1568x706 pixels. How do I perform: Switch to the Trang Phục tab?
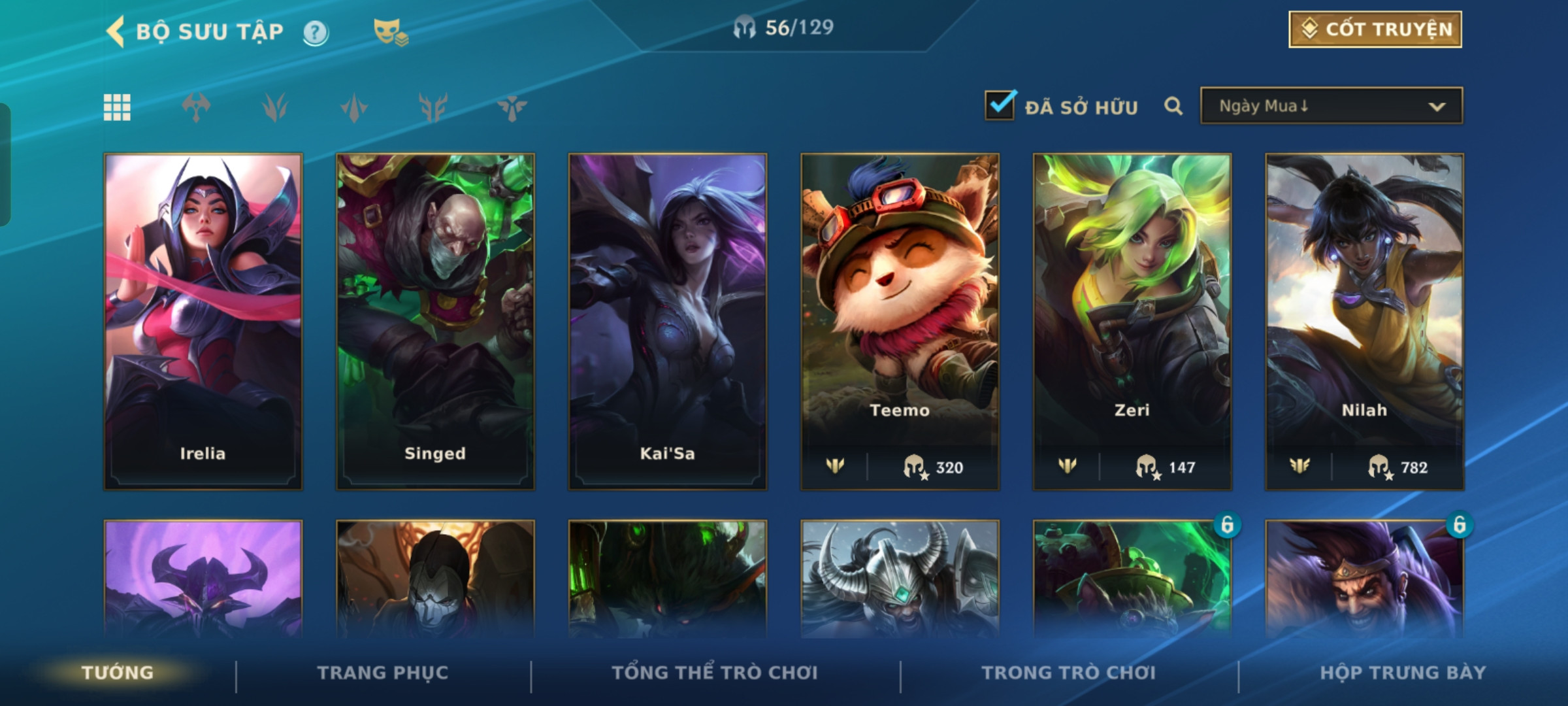click(383, 673)
